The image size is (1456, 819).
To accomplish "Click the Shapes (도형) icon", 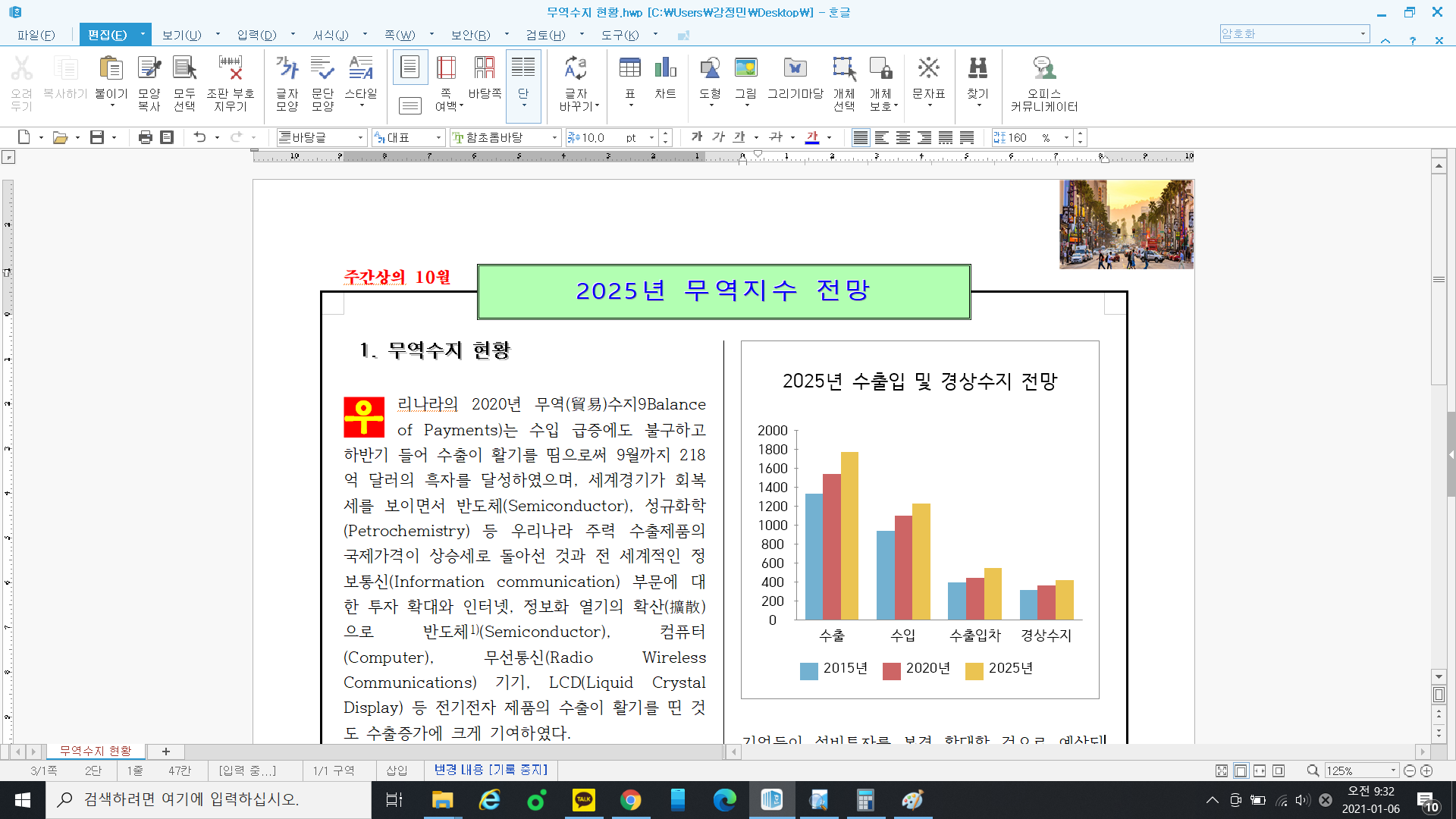I will (710, 68).
